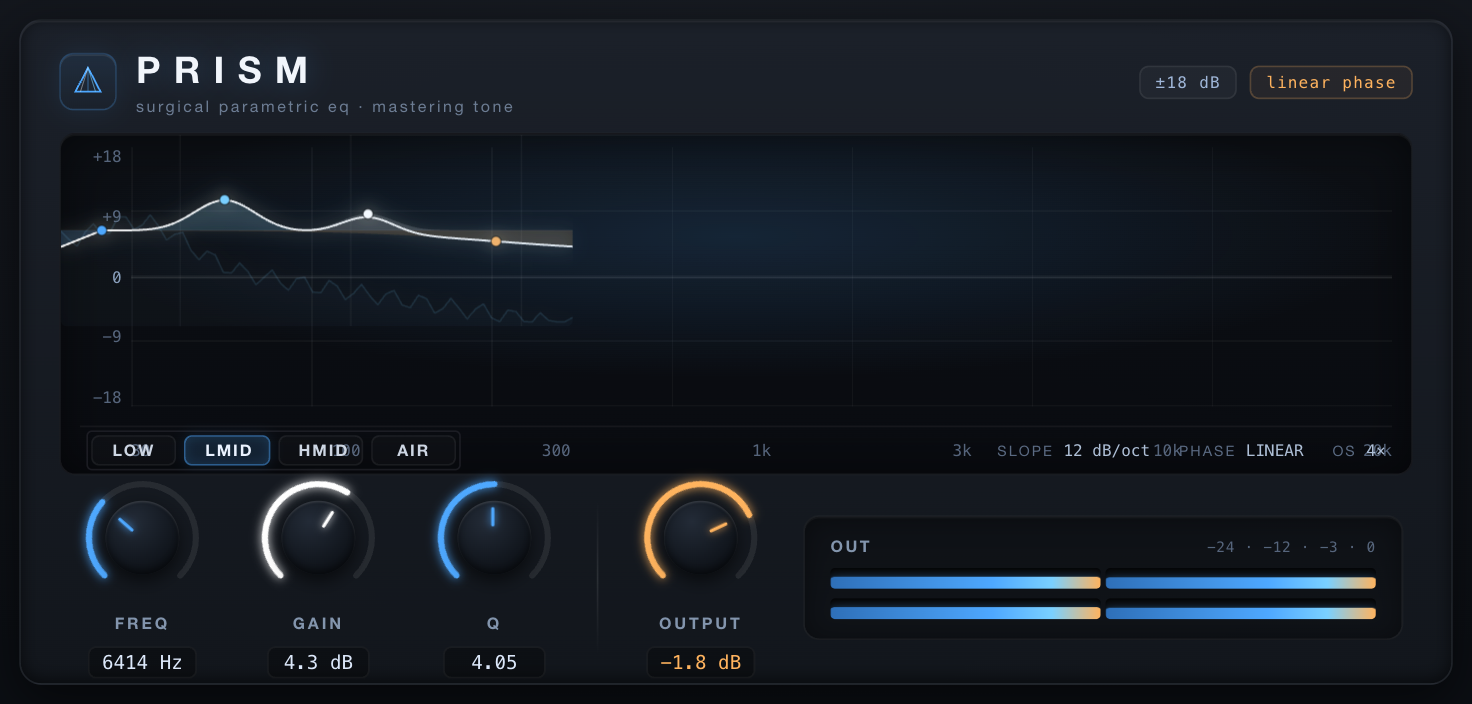Click the orange AIR node on the curve
This screenshot has height=704, width=1472.
[495, 241]
